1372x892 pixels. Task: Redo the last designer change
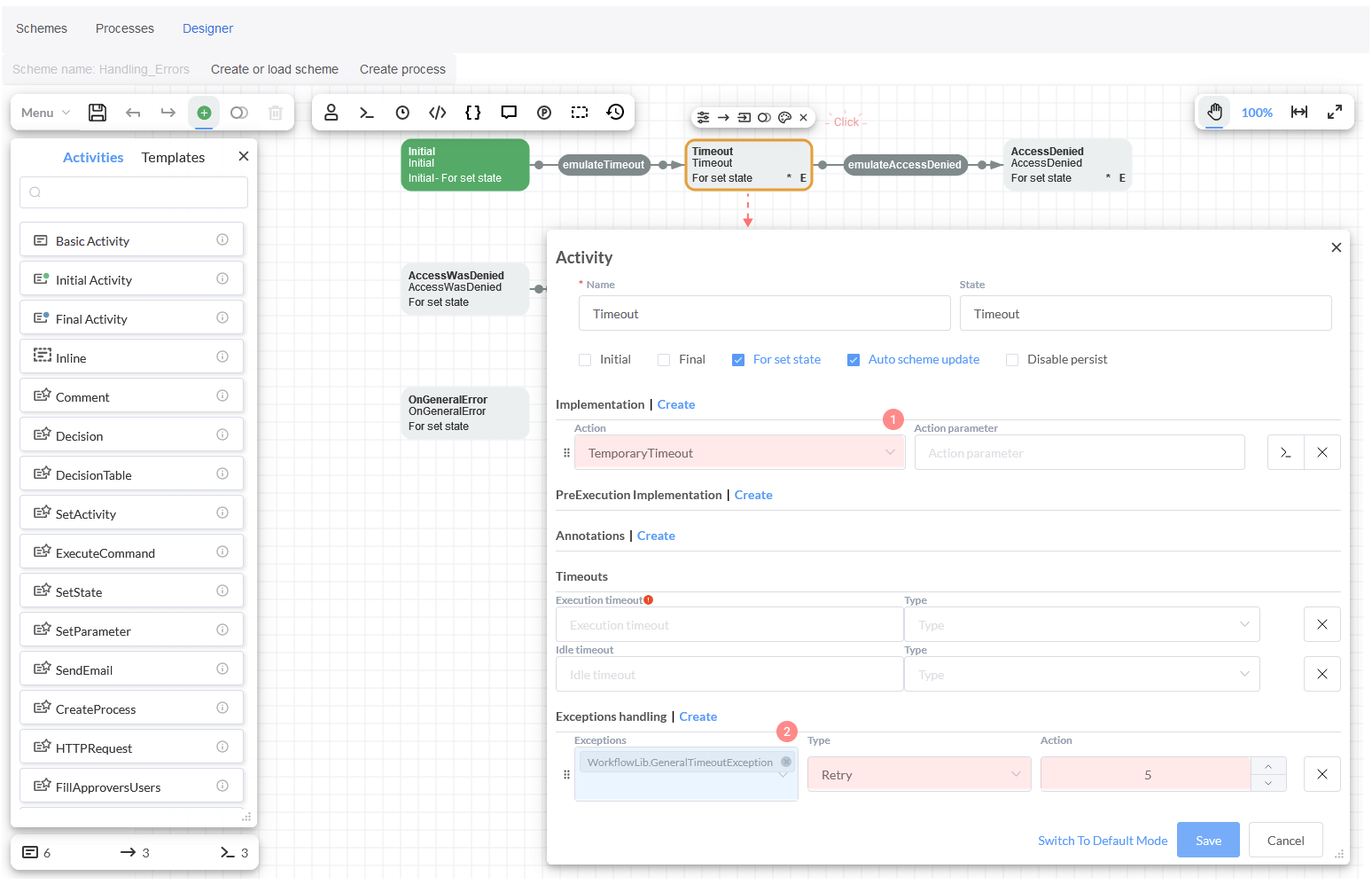tap(168, 113)
